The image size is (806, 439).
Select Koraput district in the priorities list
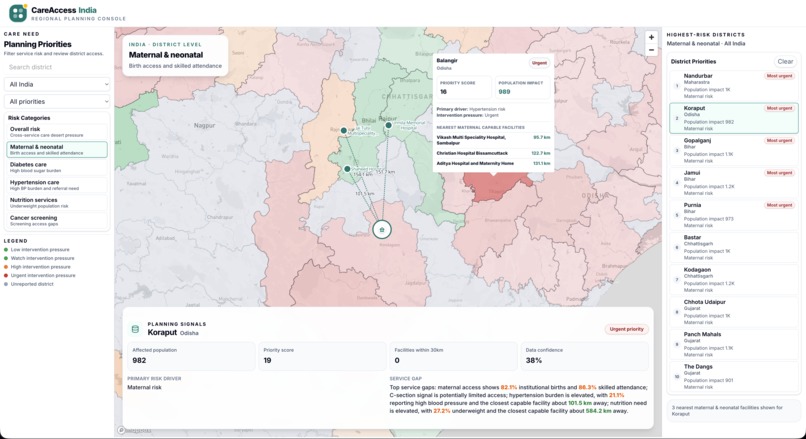click(x=734, y=118)
